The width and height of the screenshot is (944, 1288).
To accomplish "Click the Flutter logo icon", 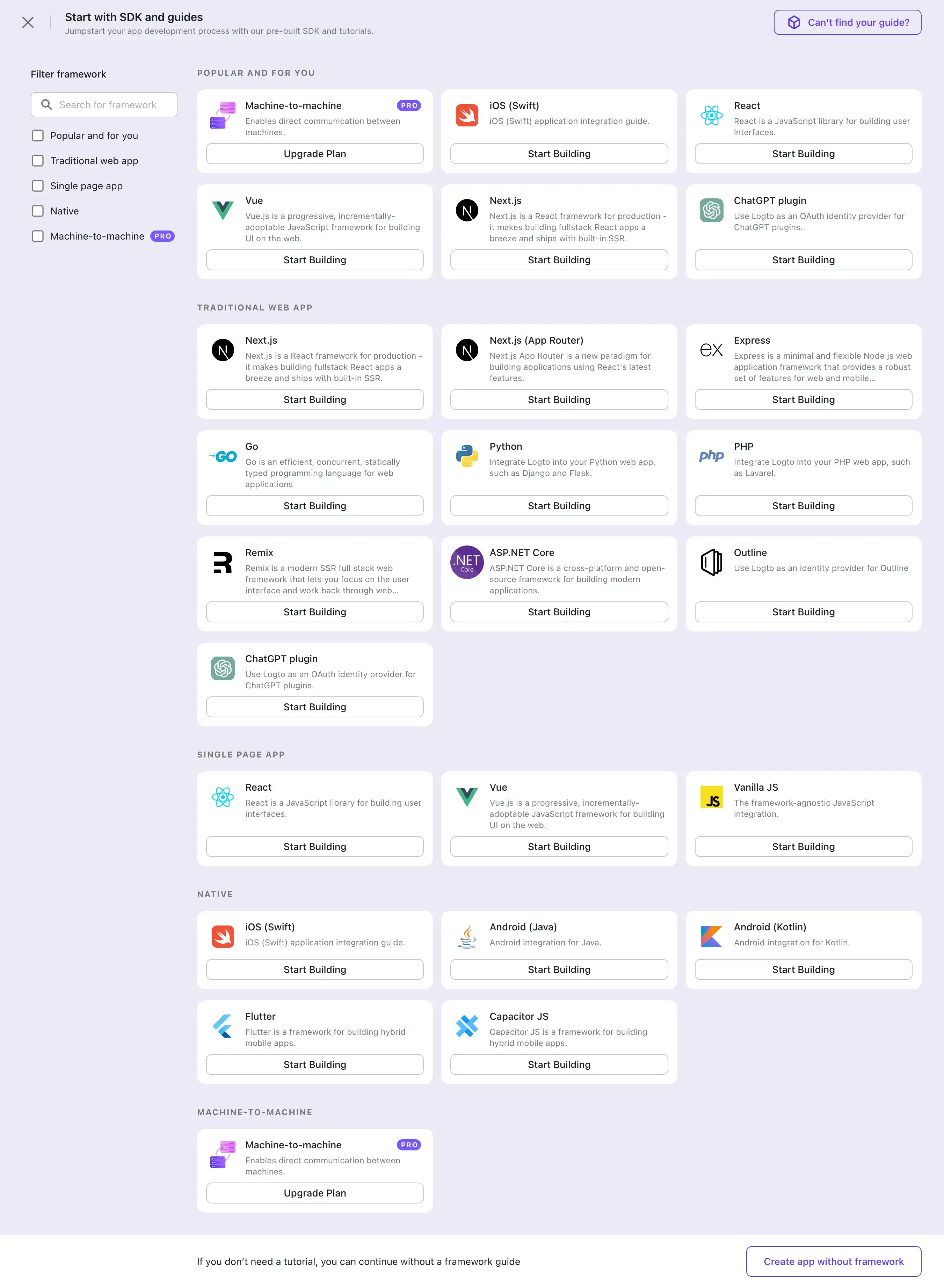I will pyautogui.click(x=222, y=1026).
